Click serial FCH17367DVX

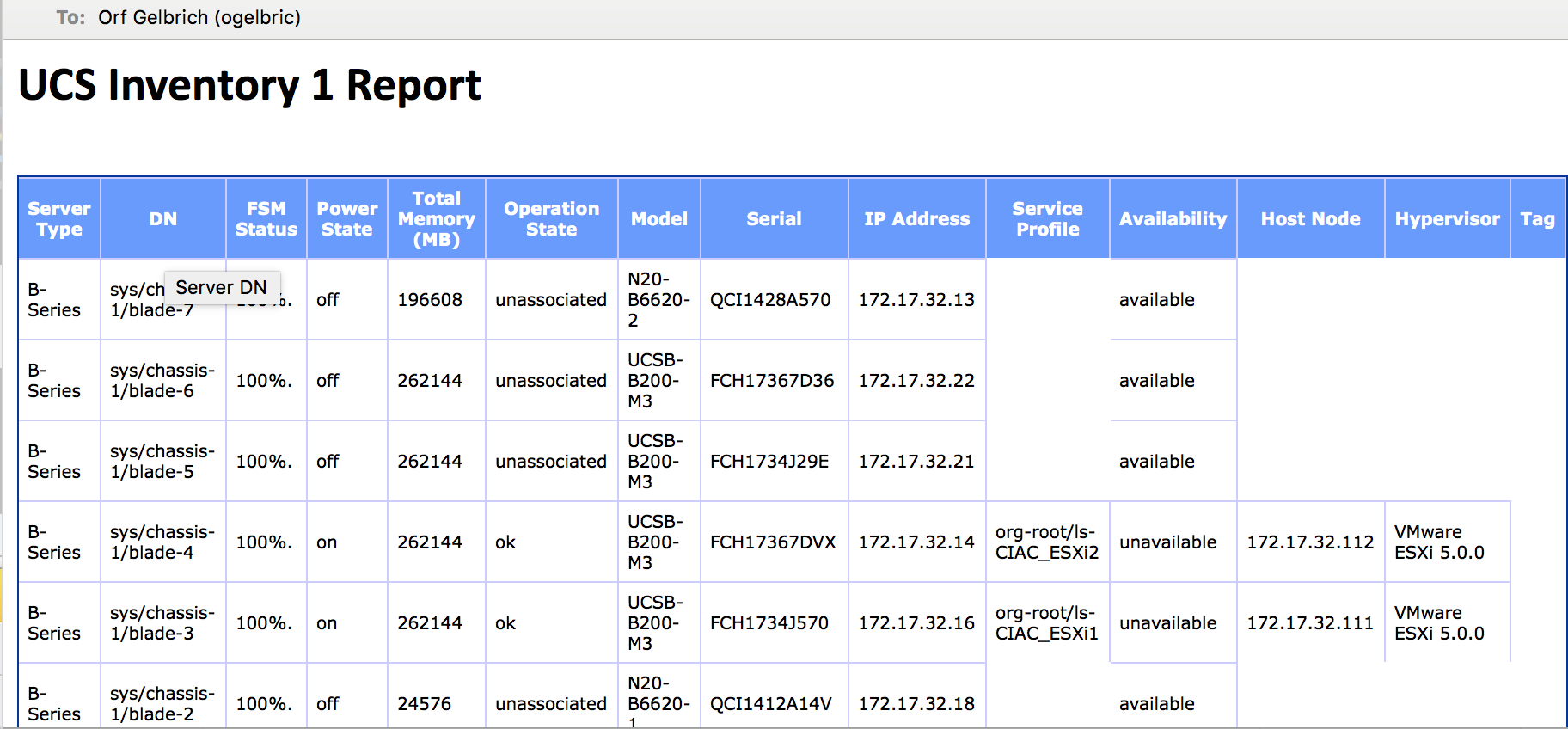[x=773, y=542]
